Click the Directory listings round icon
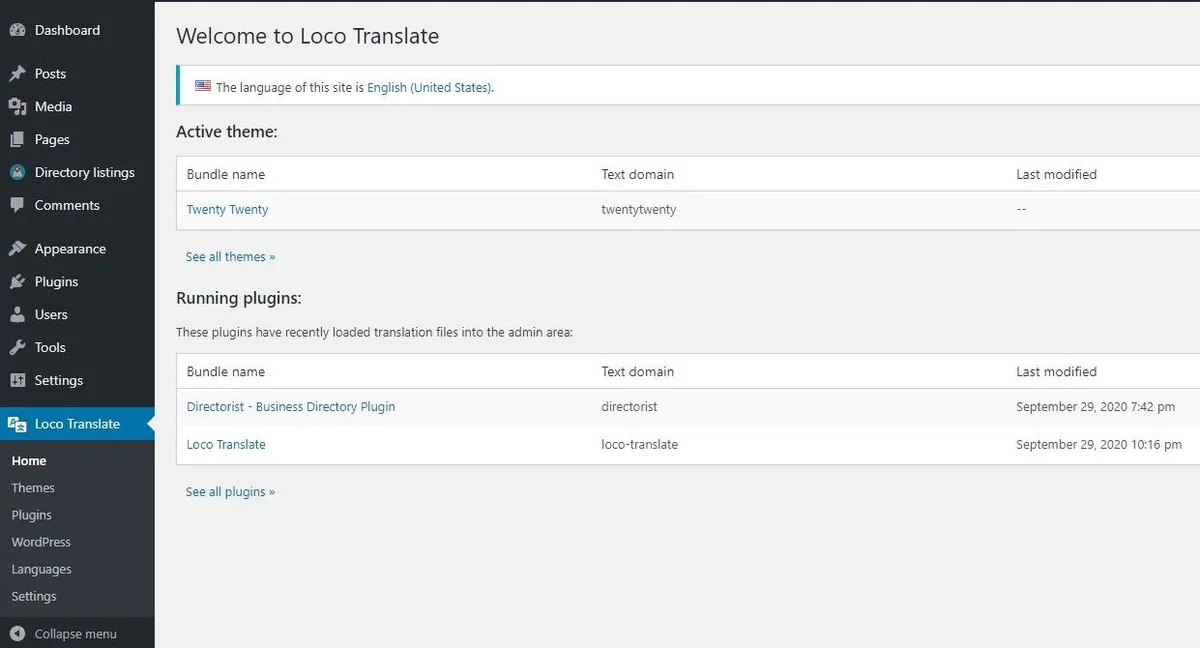 17,173
